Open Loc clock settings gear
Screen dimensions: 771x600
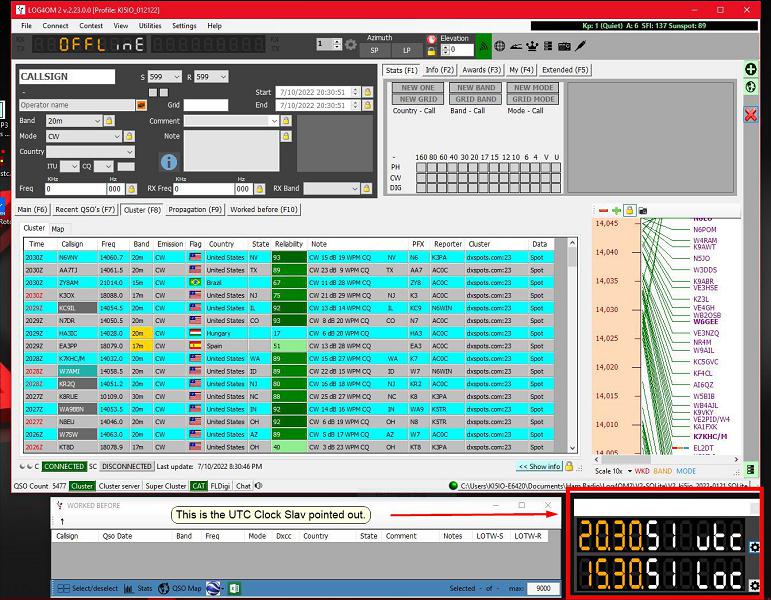(754, 585)
